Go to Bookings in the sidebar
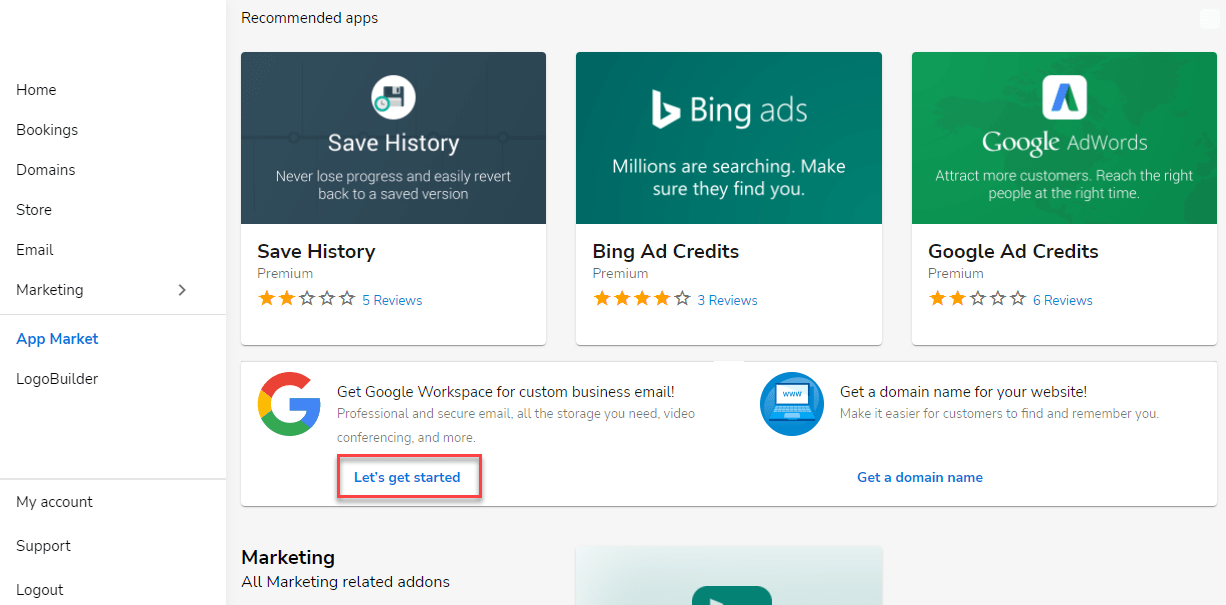 [47, 130]
